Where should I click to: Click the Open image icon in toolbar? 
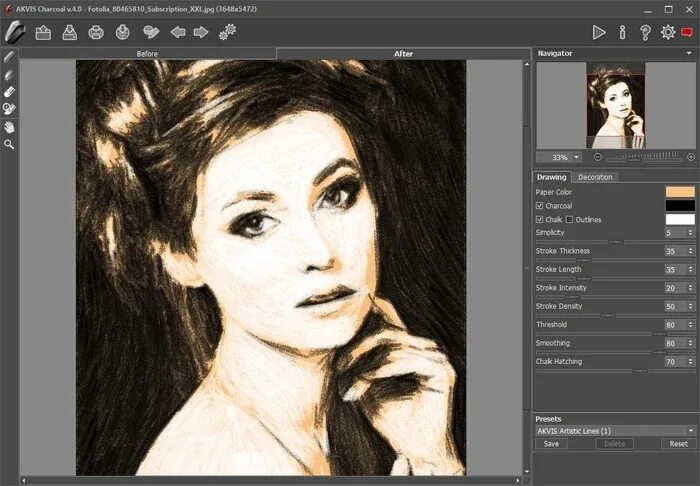(43, 33)
